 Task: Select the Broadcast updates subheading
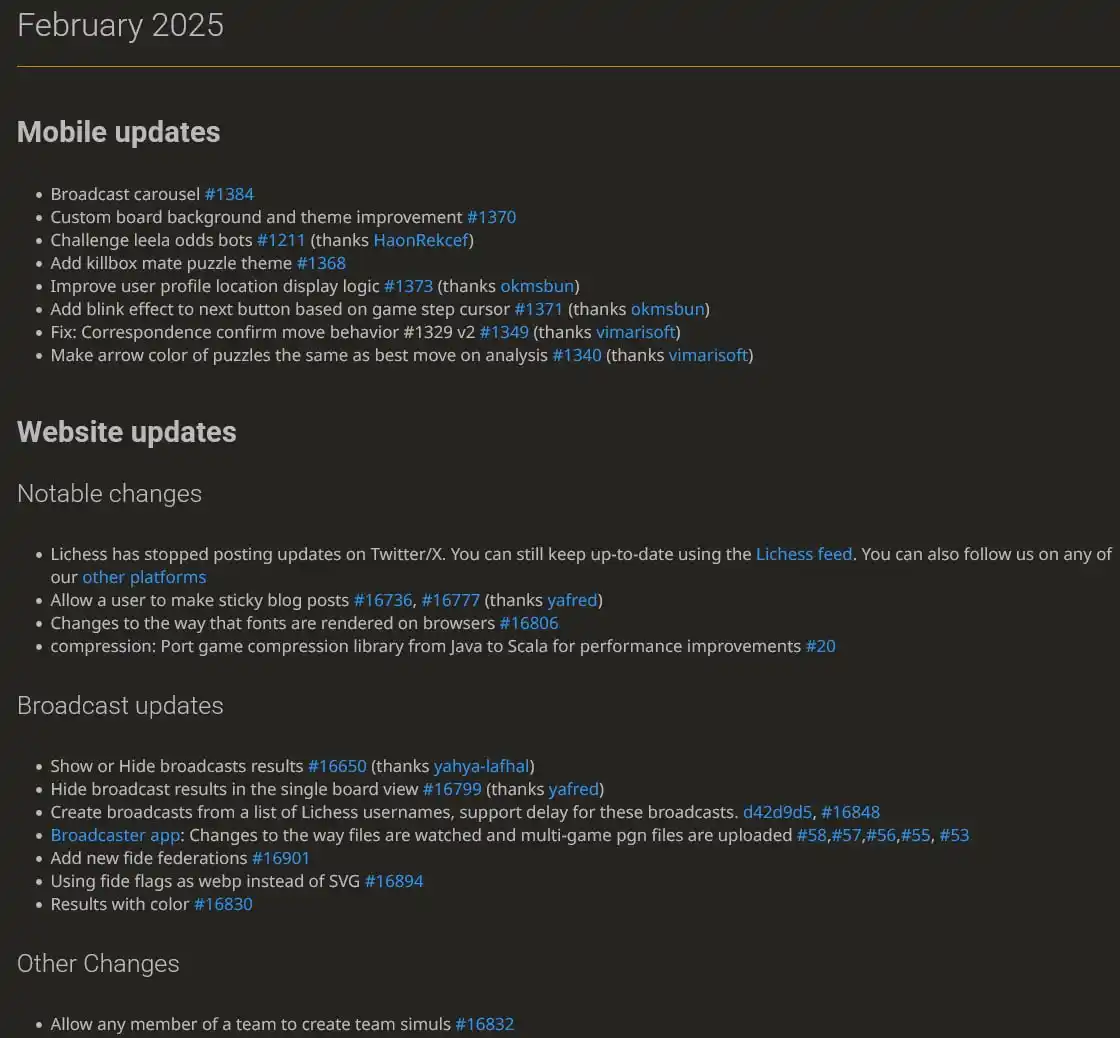pyautogui.click(x=120, y=705)
